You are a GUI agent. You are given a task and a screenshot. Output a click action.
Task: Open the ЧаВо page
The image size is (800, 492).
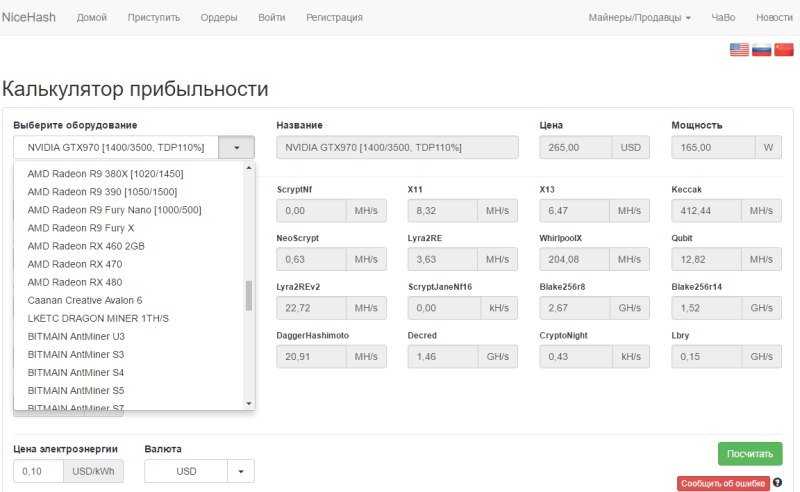tap(723, 17)
